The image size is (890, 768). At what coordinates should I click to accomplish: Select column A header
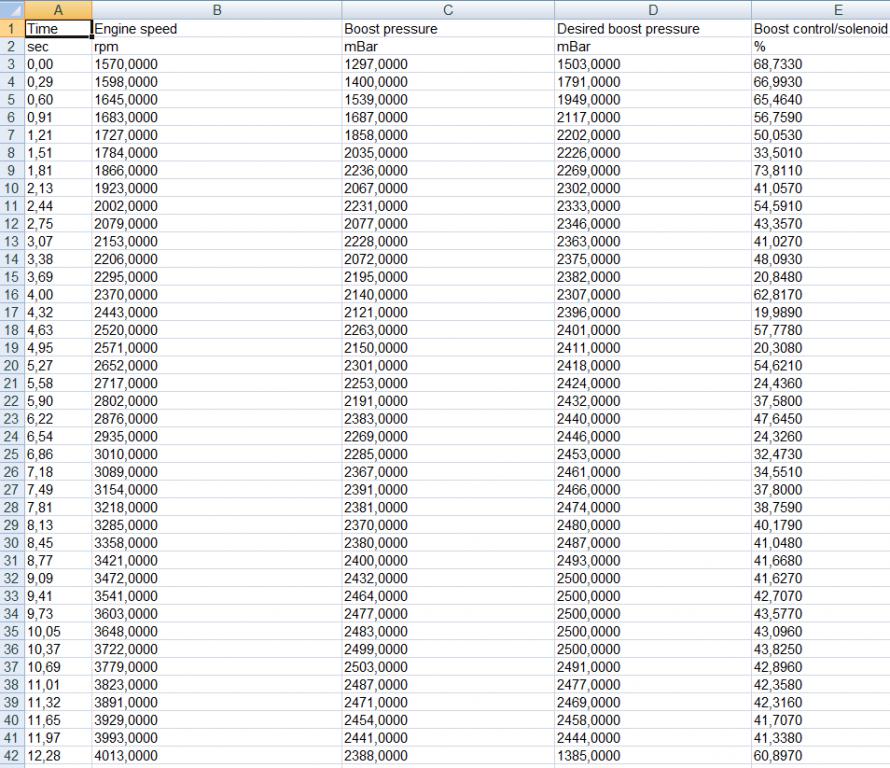coord(56,9)
